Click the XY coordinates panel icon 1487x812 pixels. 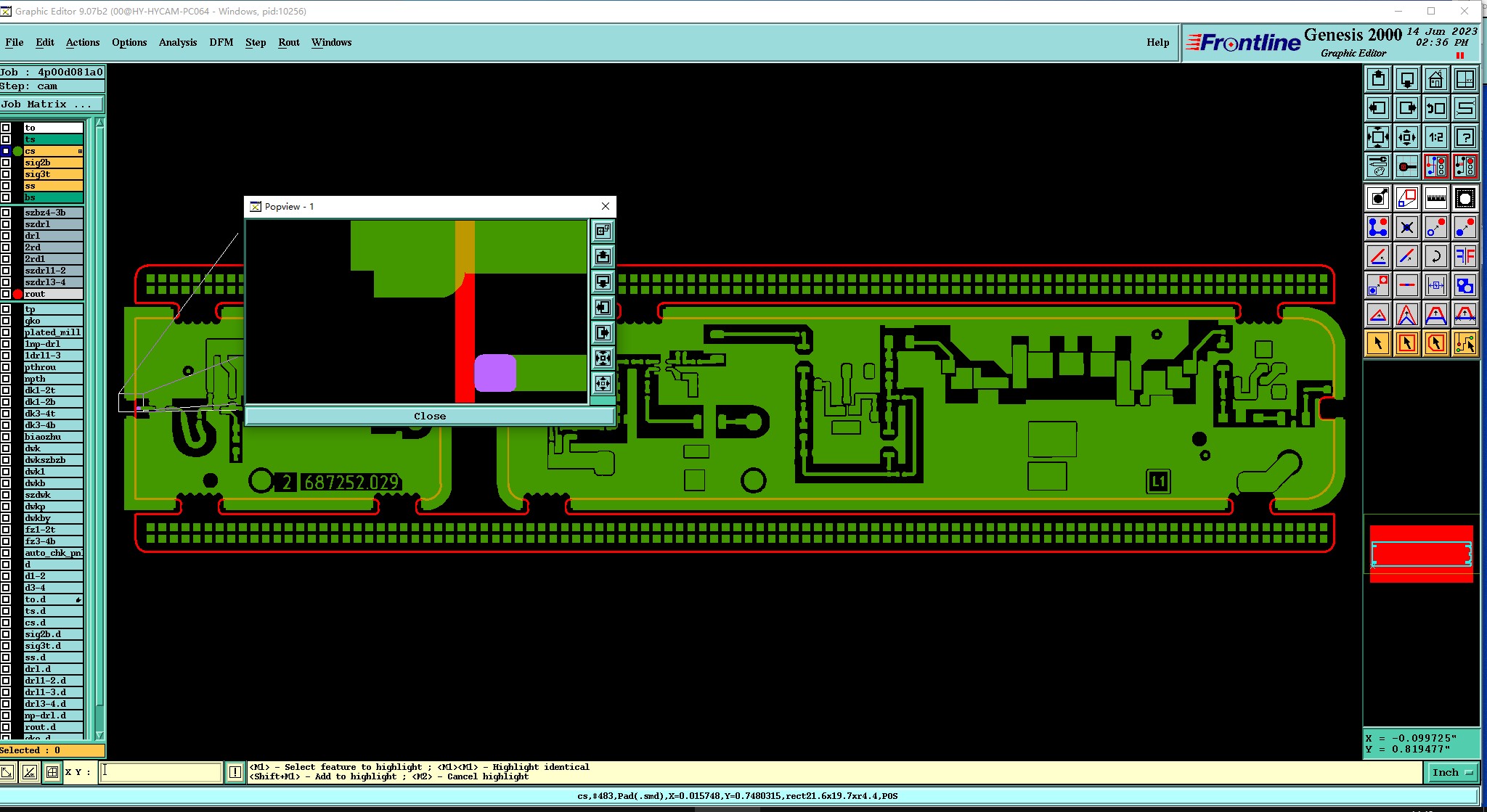pos(1464,79)
